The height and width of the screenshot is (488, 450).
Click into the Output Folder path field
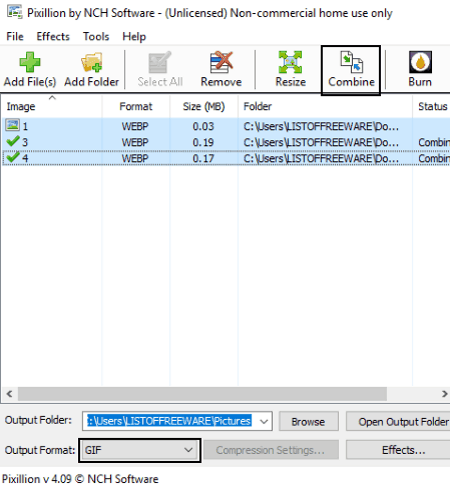pos(169,421)
